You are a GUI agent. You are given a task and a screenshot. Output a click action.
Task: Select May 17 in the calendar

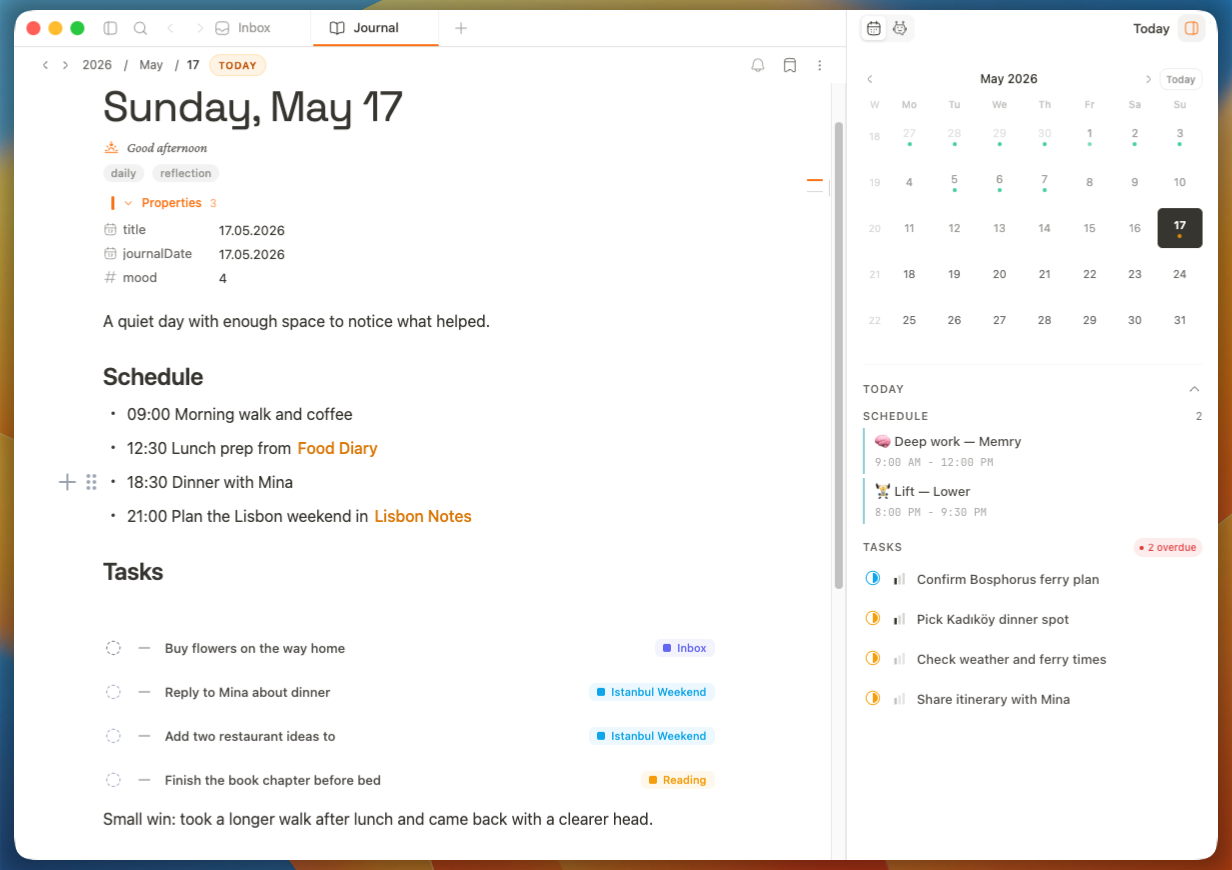pyautogui.click(x=1180, y=228)
